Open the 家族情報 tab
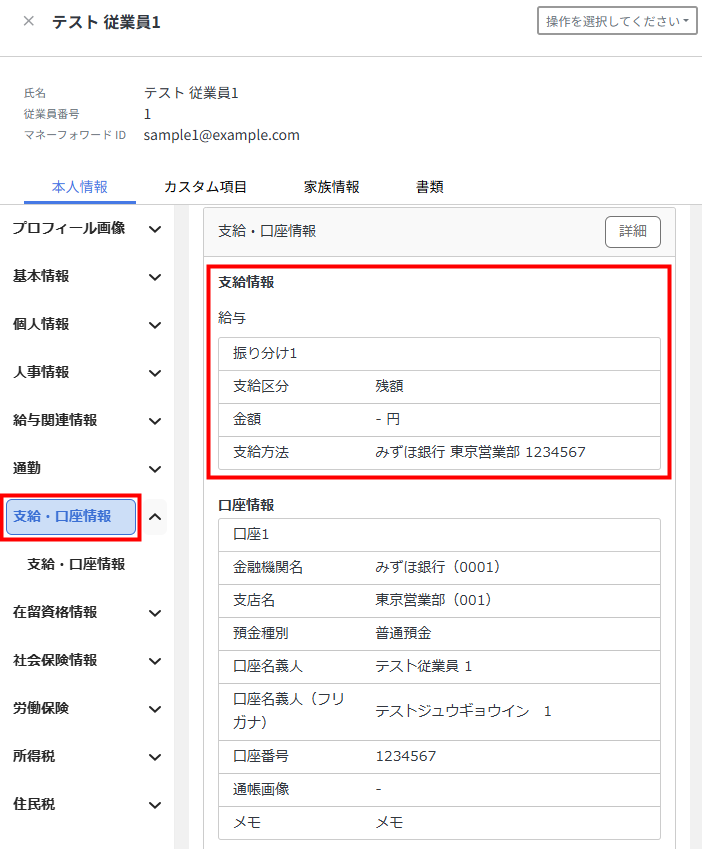Image resolution: width=702 pixels, height=849 pixels. click(332, 187)
